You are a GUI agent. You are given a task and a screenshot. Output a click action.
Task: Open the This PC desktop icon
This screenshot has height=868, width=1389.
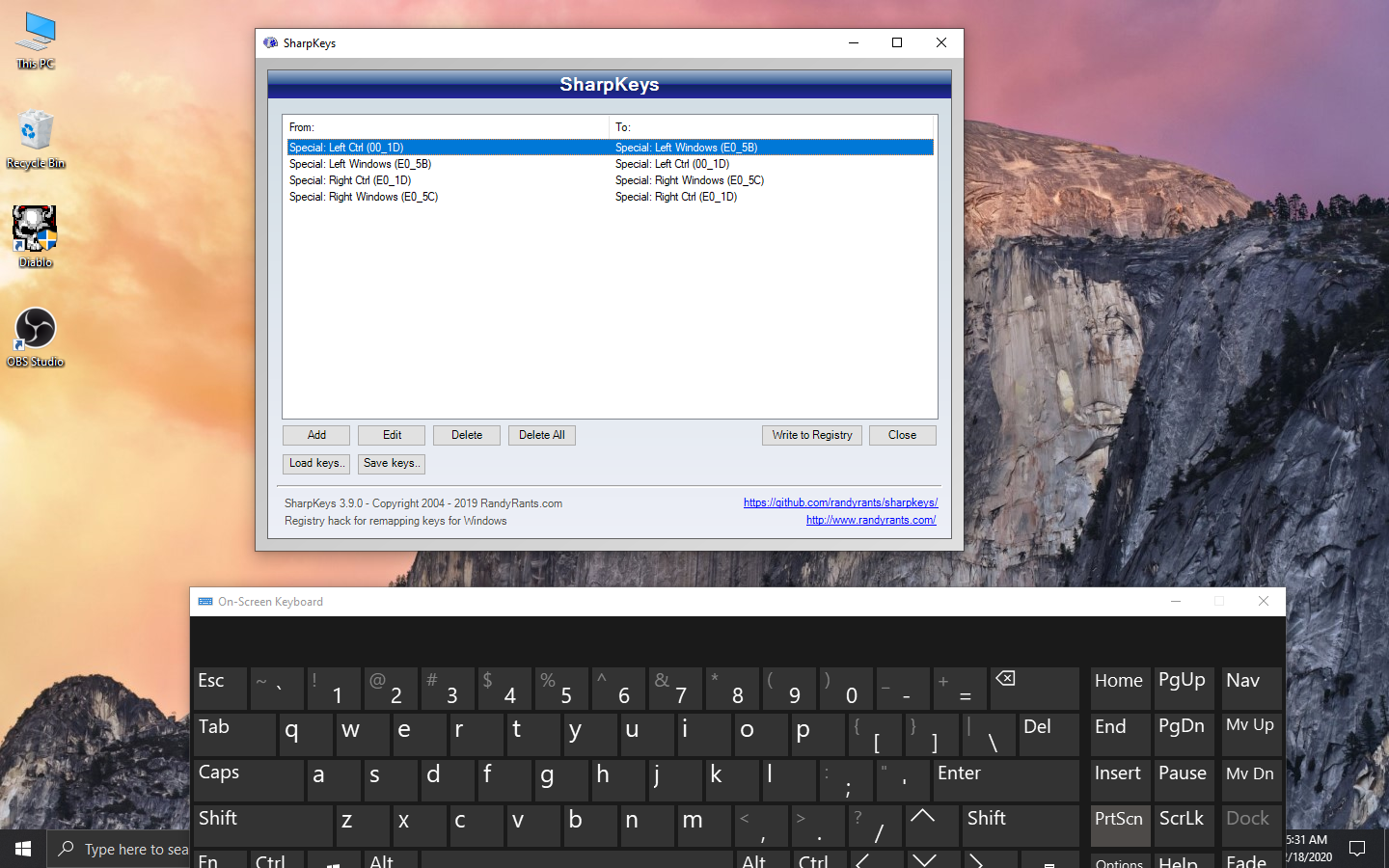[36, 41]
